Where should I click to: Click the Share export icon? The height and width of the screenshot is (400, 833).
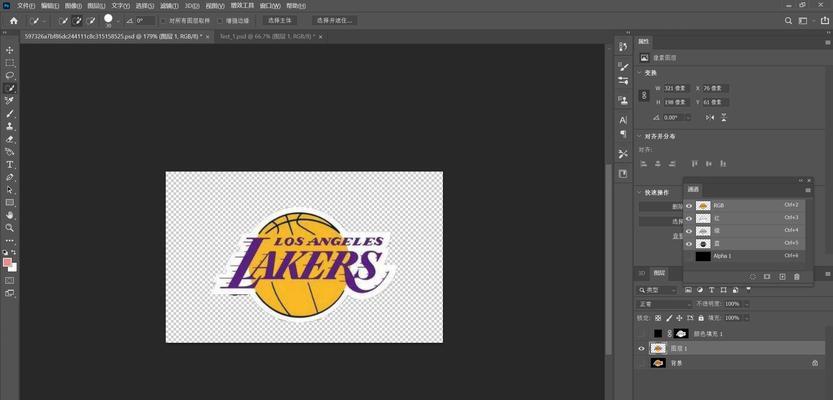pos(824,21)
